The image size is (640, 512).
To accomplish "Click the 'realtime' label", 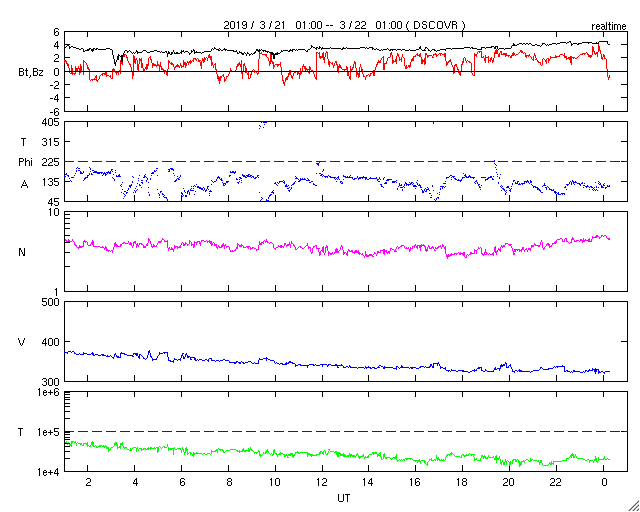I will [609, 27].
